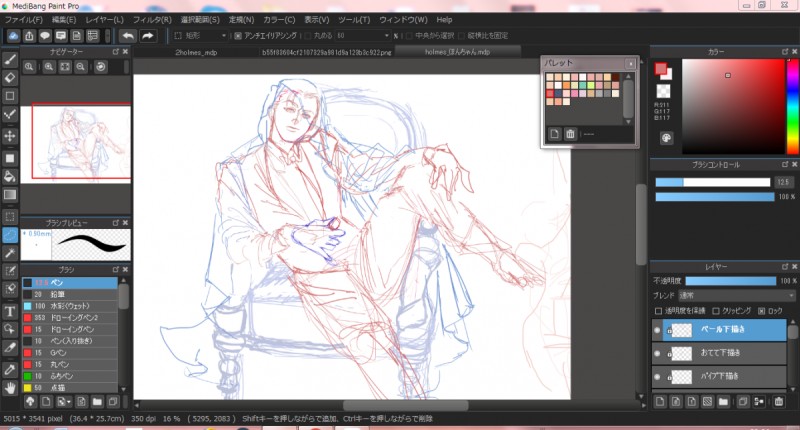Select the Lasso tool
This screenshot has height=430, width=800.
tap(10, 235)
